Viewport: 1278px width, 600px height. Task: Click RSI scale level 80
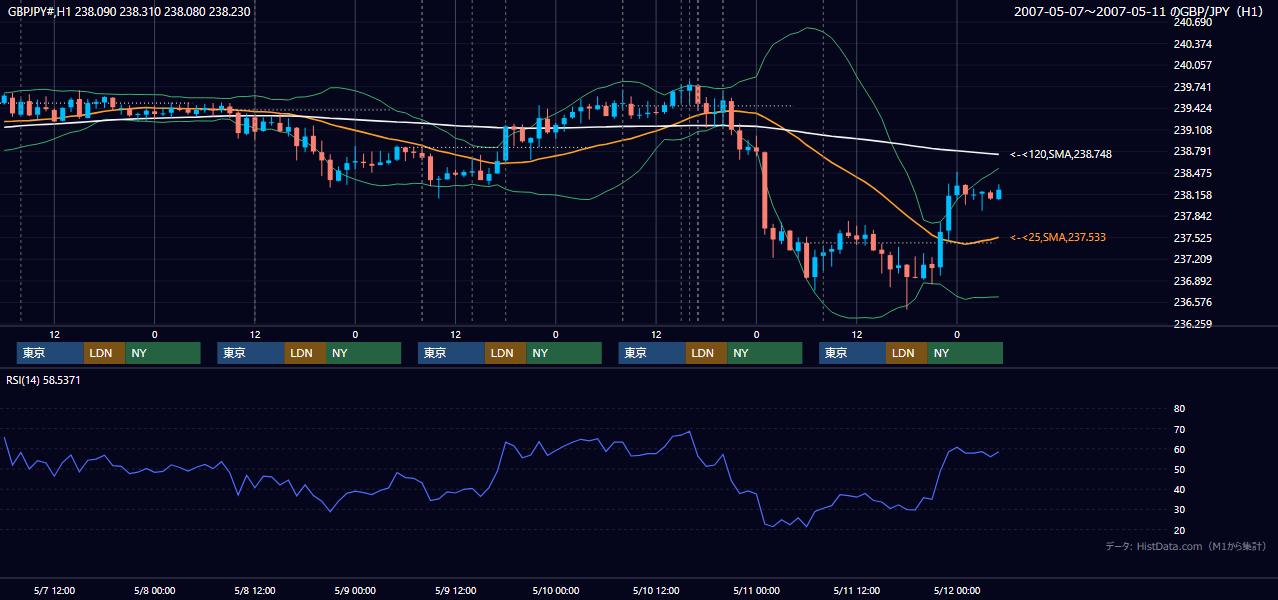pos(1179,409)
